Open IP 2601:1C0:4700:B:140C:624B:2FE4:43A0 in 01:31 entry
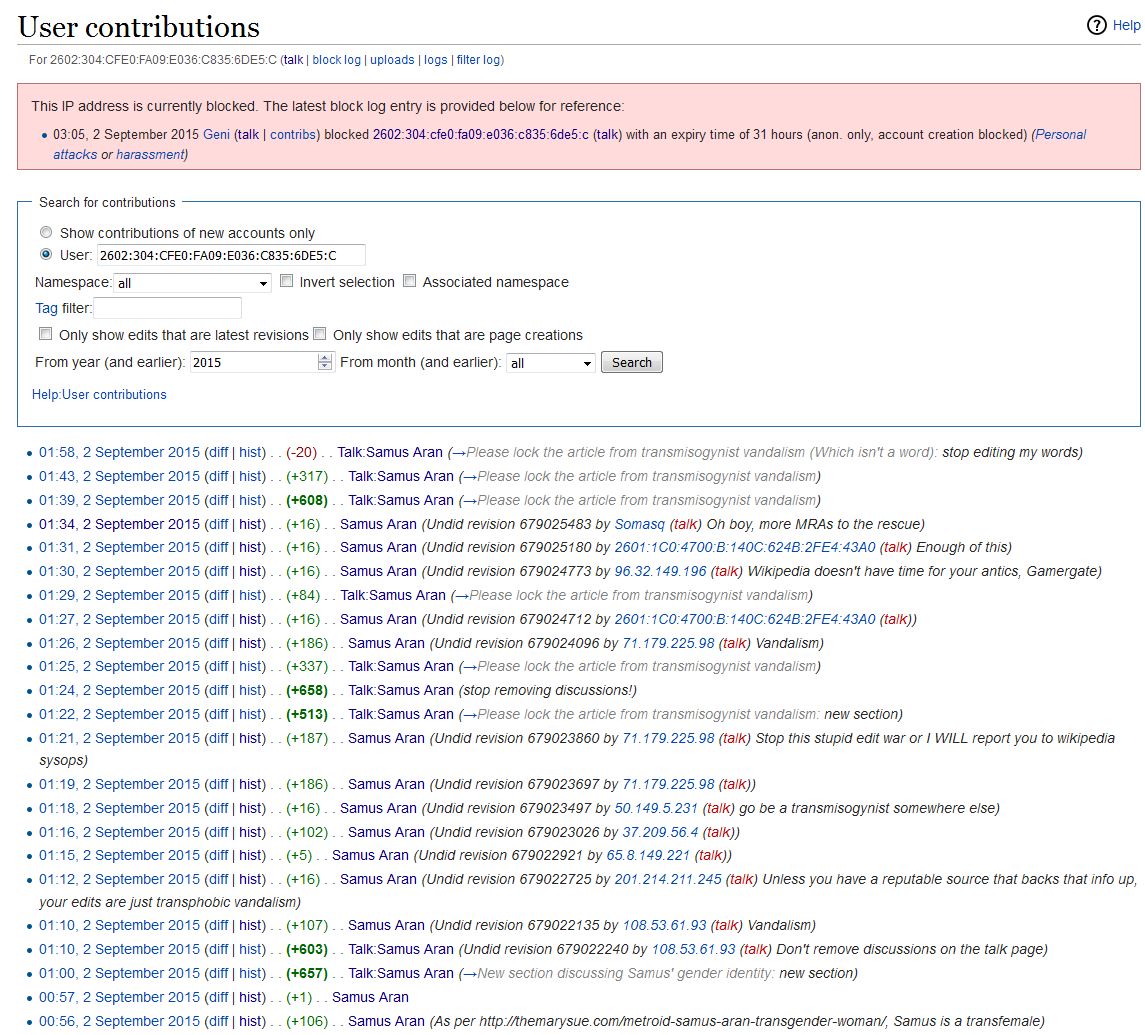 coord(745,547)
